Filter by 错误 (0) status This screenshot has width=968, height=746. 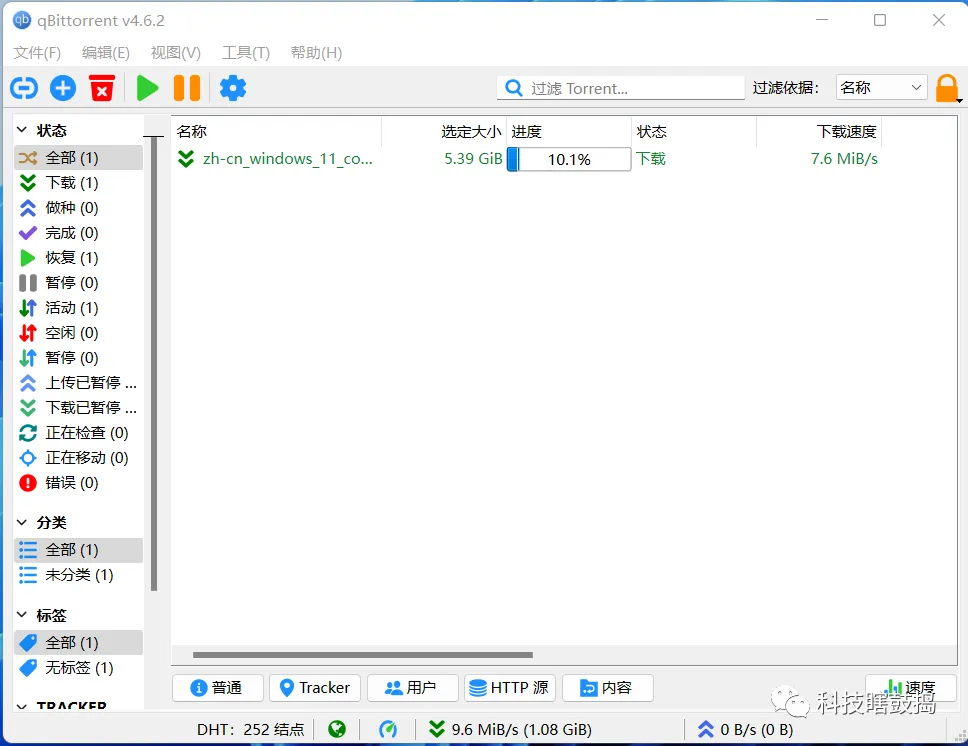click(78, 483)
